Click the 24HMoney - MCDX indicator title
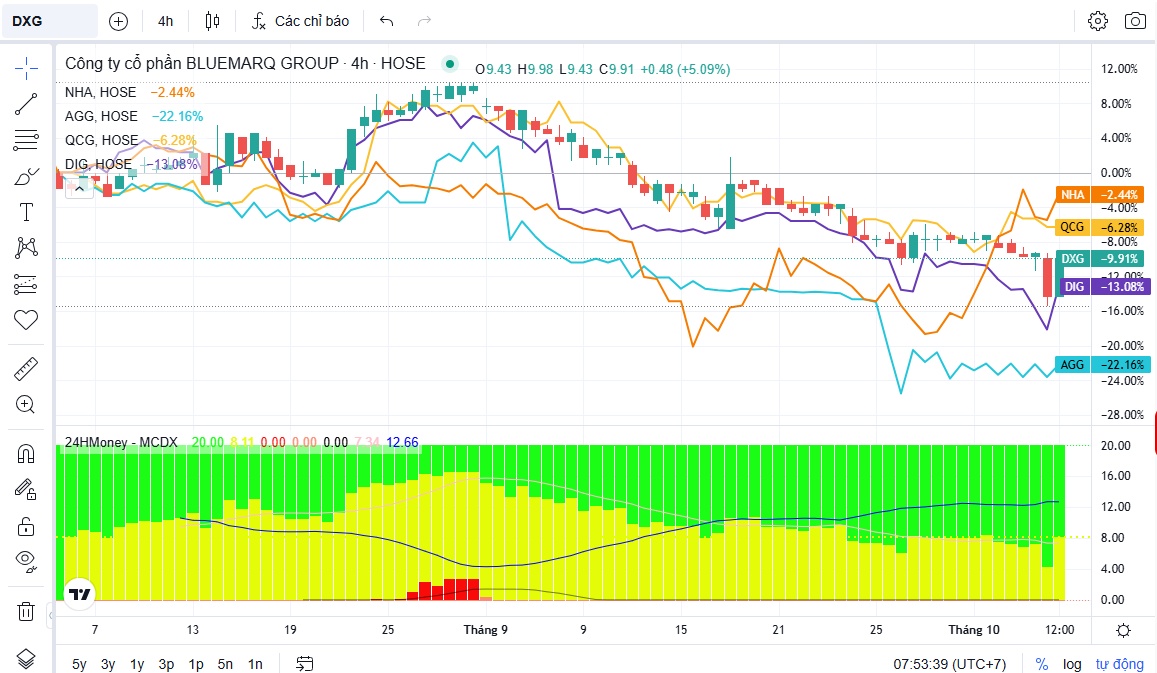This screenshot has width=1157, height=673. click(121, 442)
